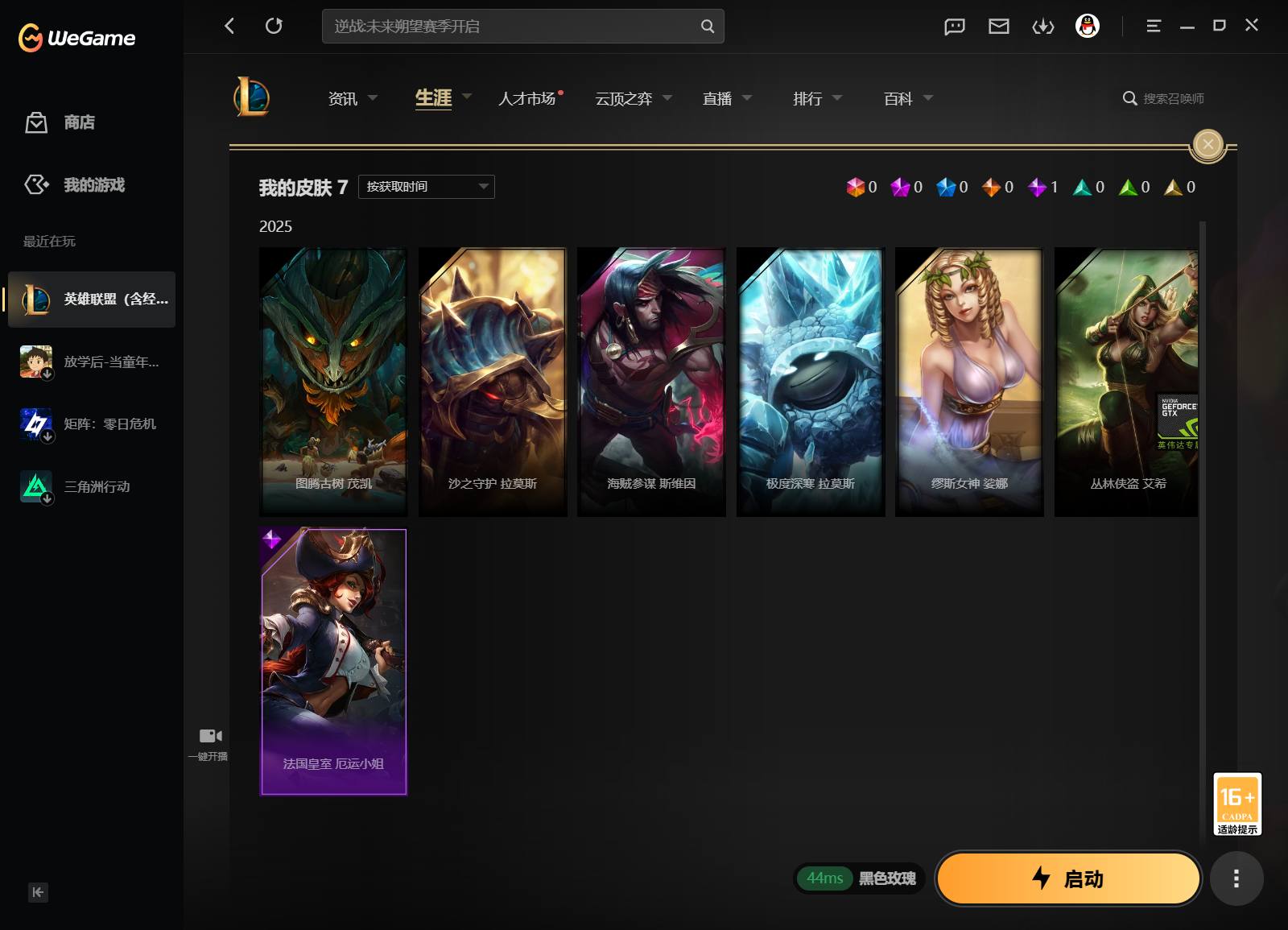Click 一键开播 camera icon
Screen dimensions: 1288x930
click(210, 736)
